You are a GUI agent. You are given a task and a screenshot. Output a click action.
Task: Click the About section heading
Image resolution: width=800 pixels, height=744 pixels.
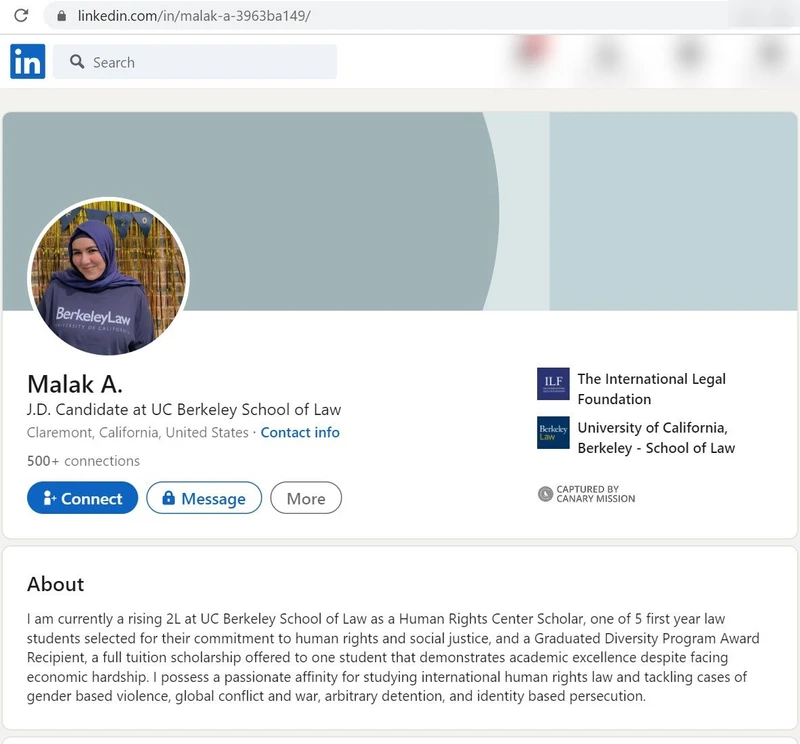pyautogui.click(x=56, y=584)
